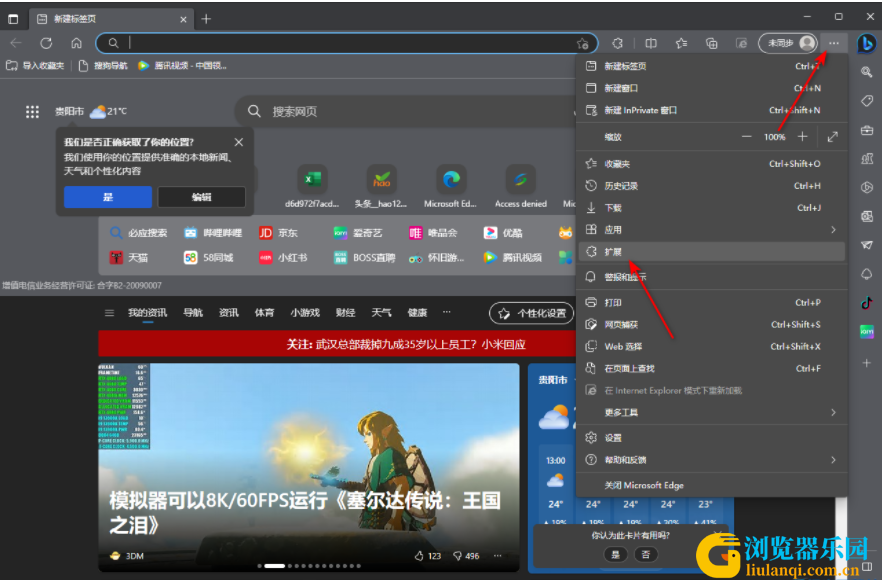The image size is (882, 580).
Task: Answer 否 on the card feedback prompt
Action: coord(645,555)
